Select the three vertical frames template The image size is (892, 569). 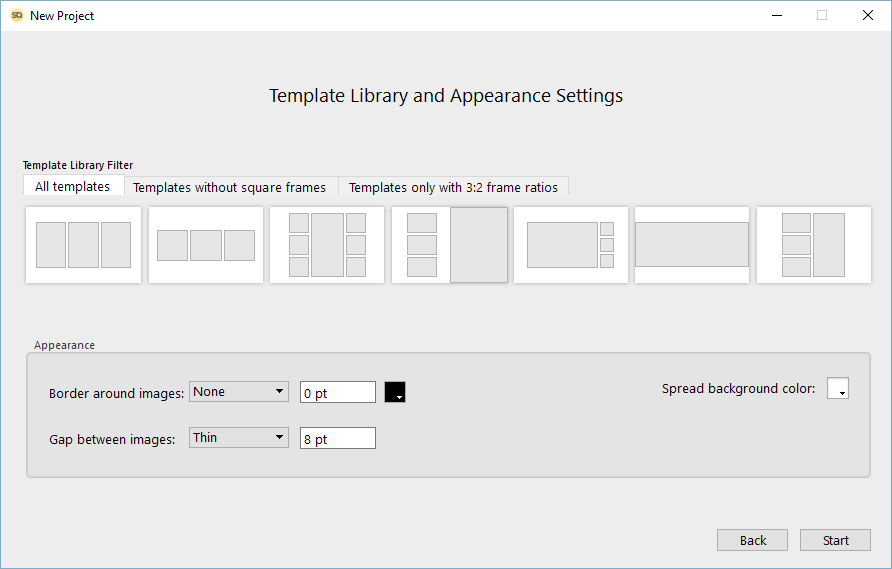point(83,245)
